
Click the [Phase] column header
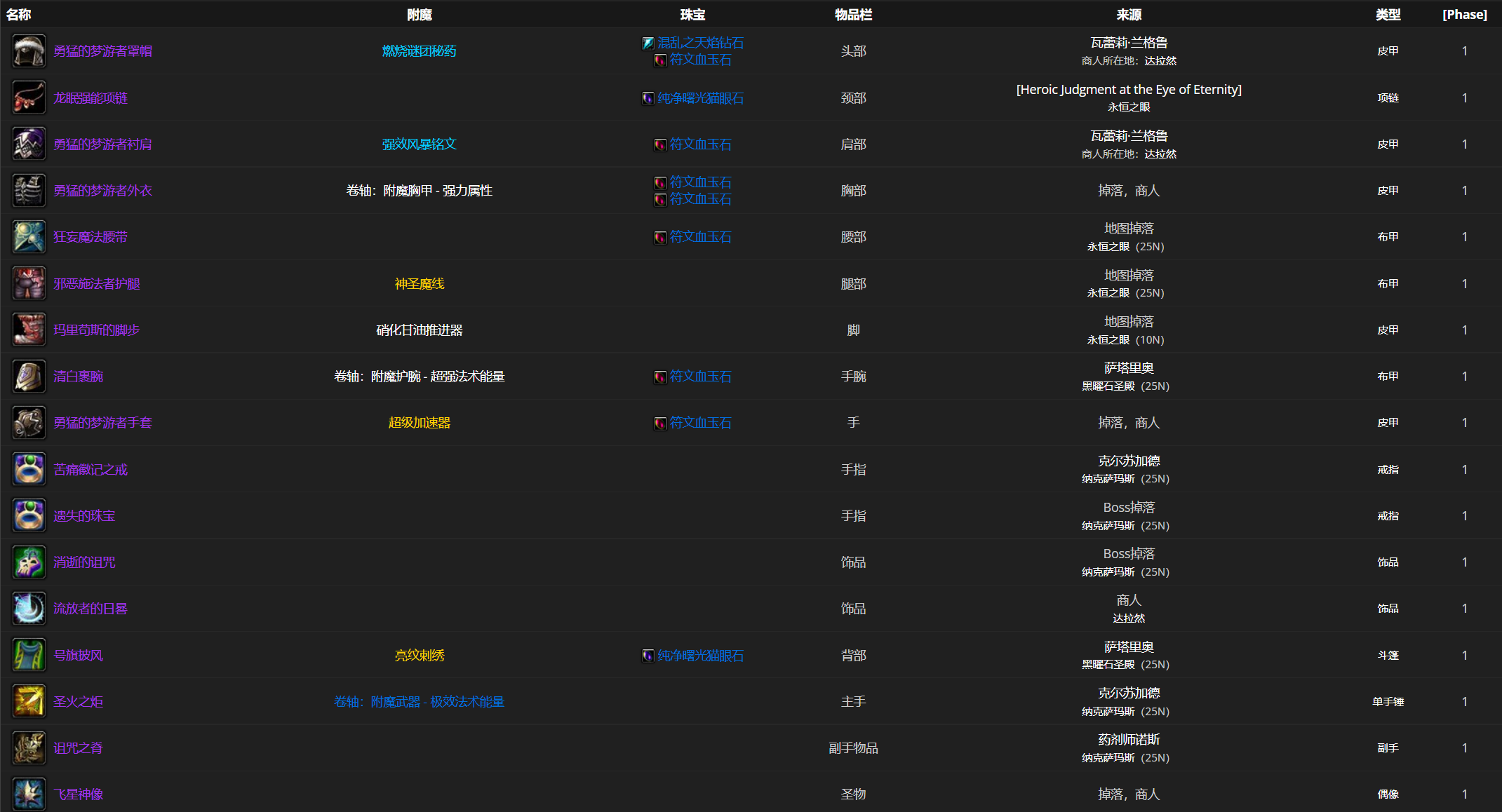pyautogui.click(x=1465, y=14)
